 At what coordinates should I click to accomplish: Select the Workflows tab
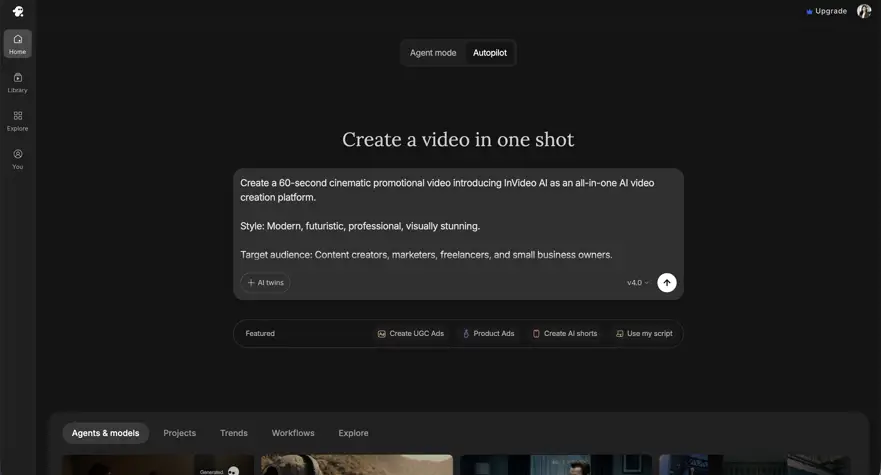[x=293, y=433]
